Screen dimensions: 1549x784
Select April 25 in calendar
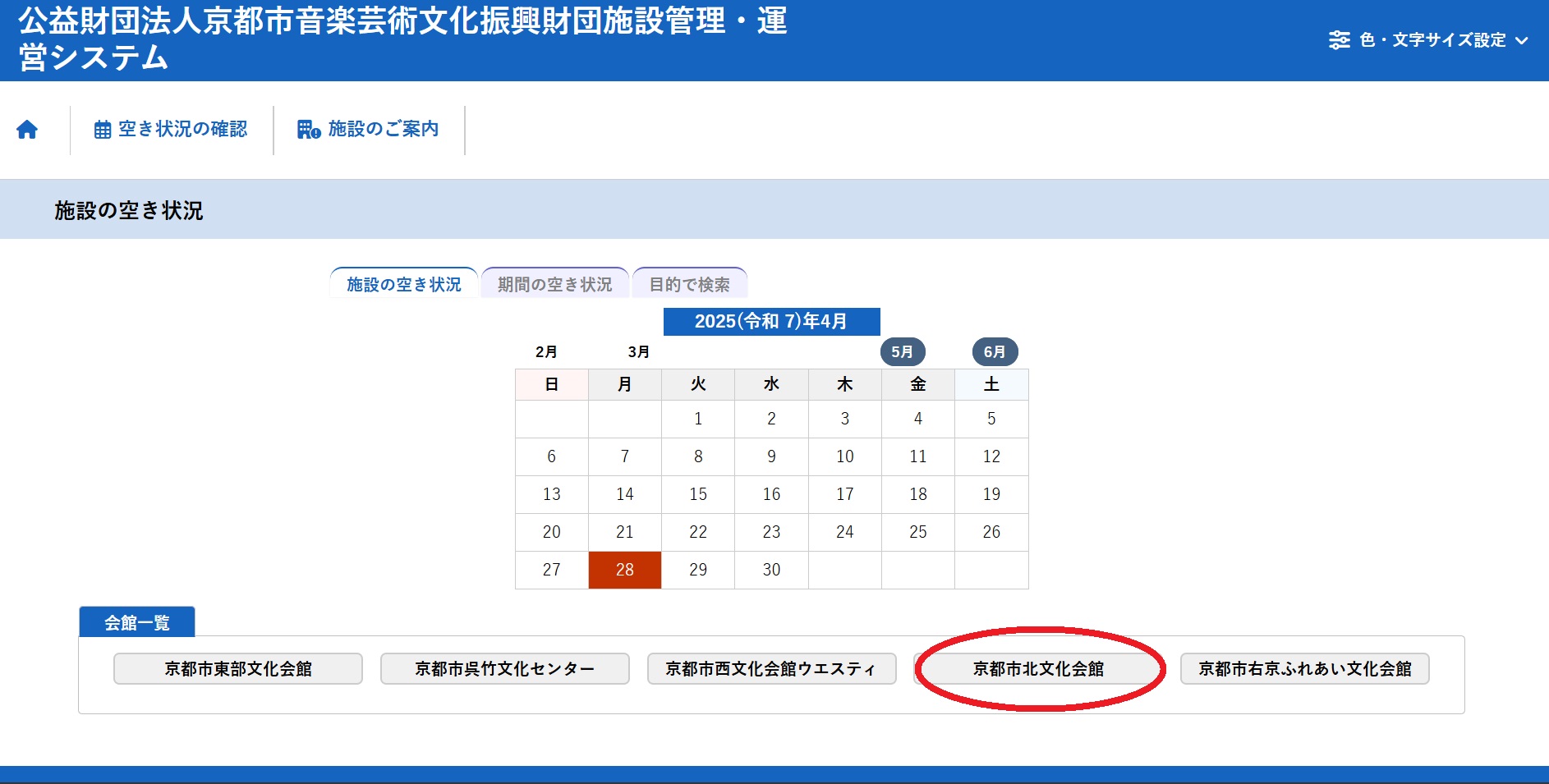point(918,532)
